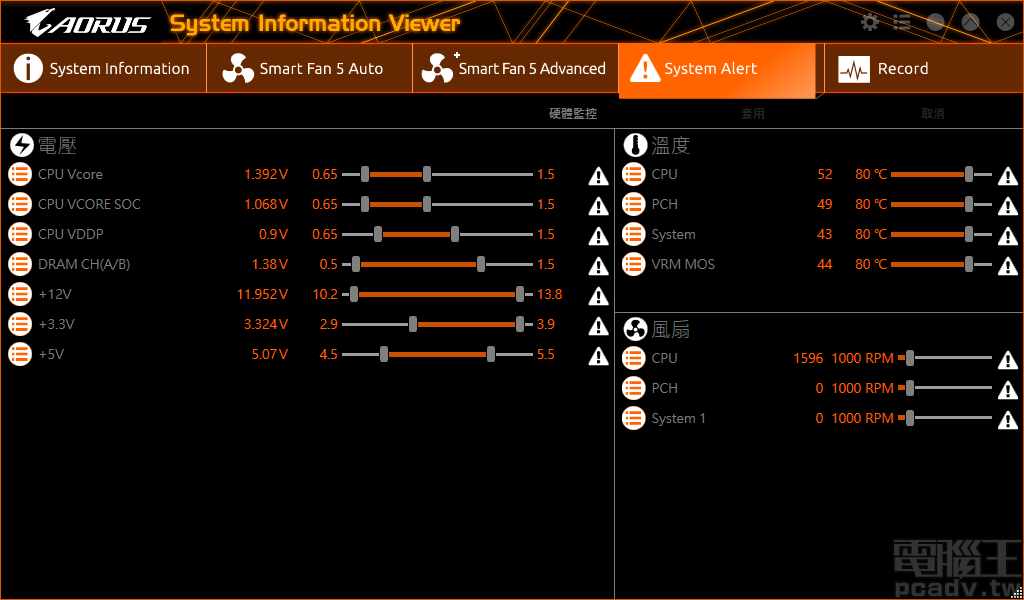This screenshot has width=1024, height=600.
Task: Click the 電壓 voltage section heading
Action: [57, 145]
